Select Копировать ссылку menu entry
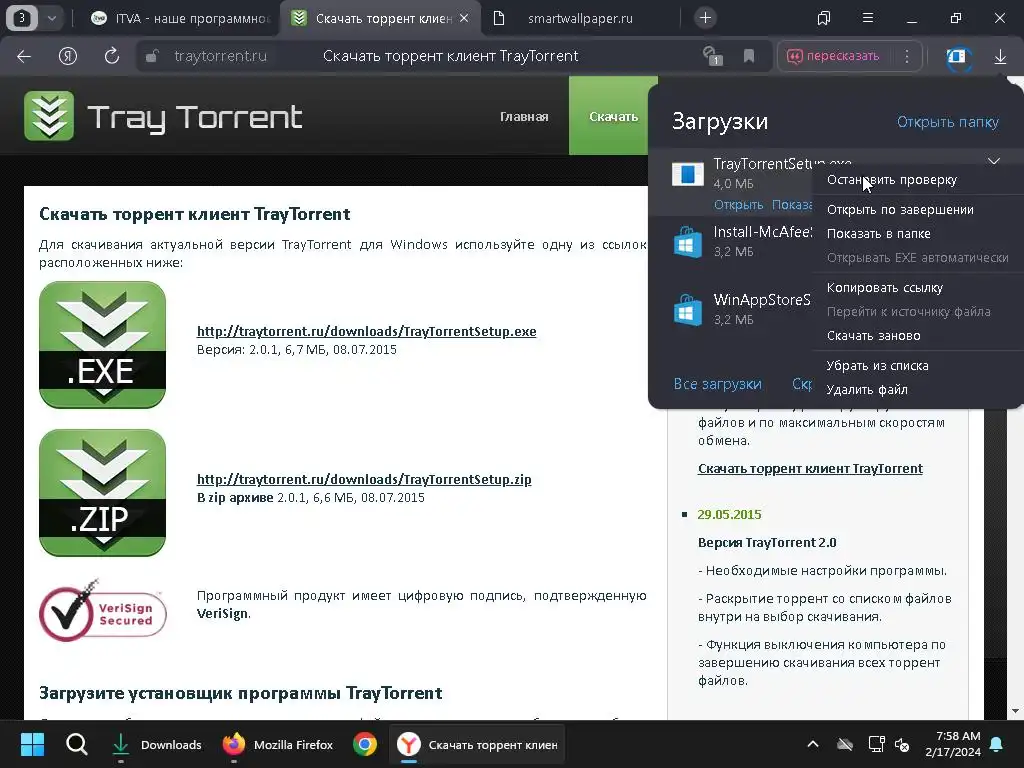 (918, 288)
